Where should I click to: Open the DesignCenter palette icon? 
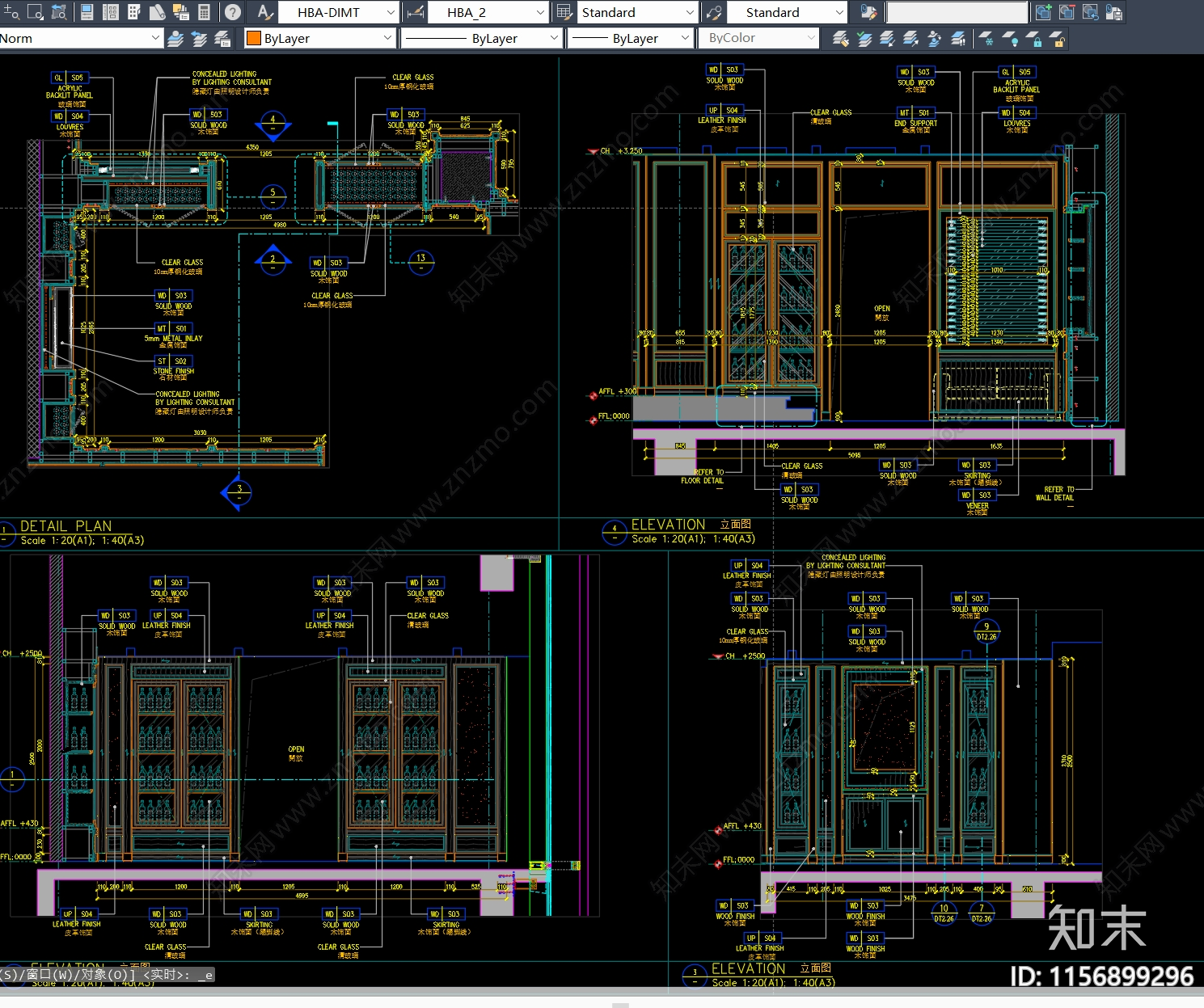pos(111,12)
